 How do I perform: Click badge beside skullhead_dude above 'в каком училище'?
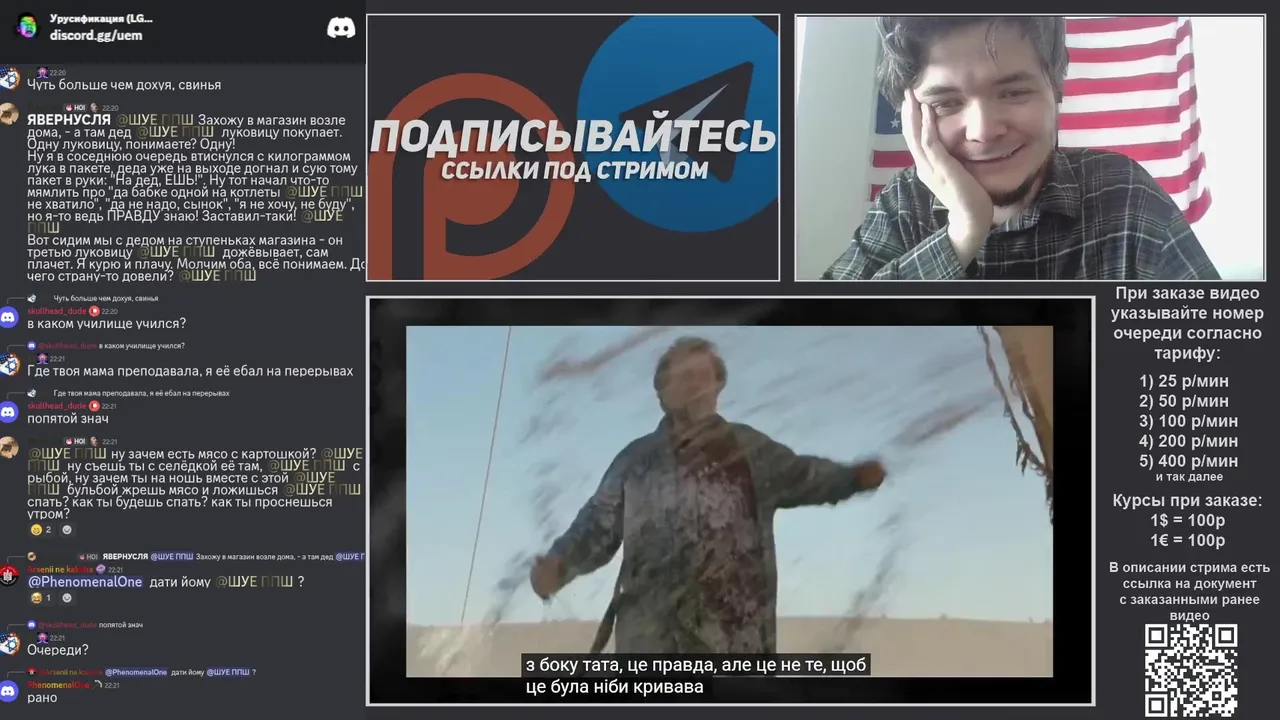(x=95, y=311)
